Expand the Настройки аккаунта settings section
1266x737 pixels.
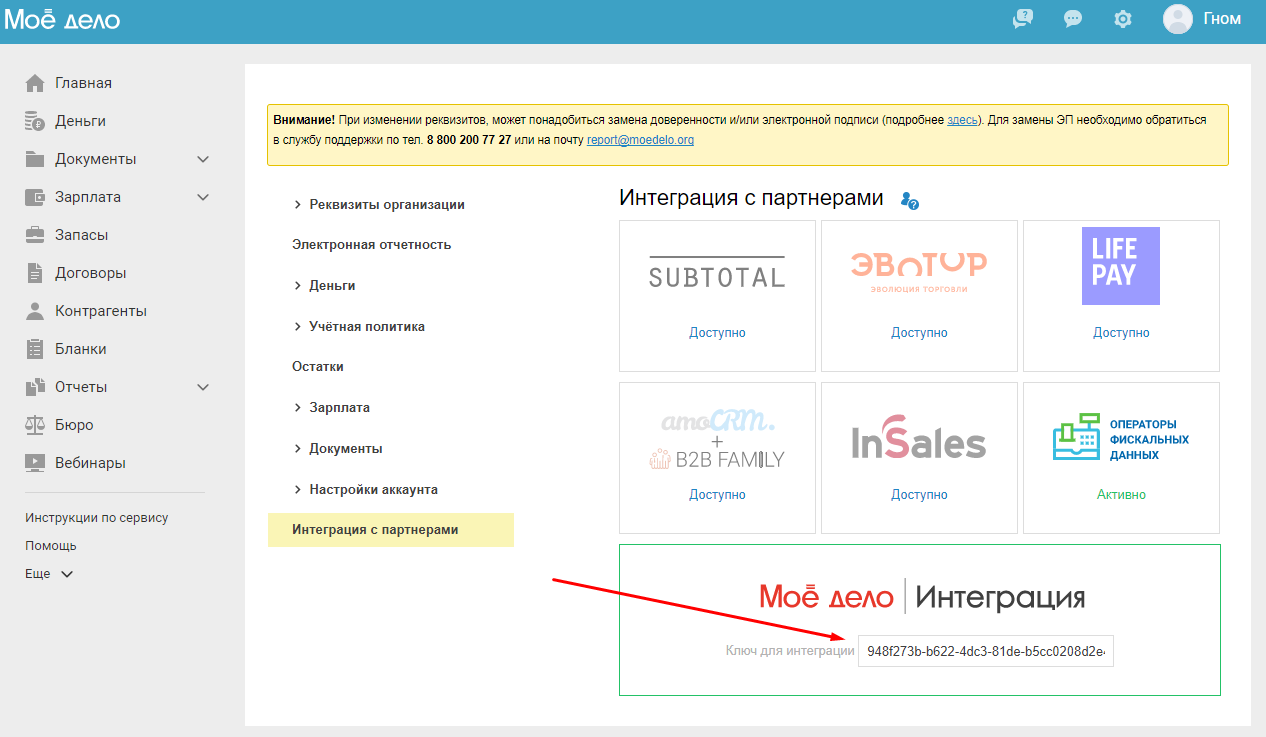365,489
